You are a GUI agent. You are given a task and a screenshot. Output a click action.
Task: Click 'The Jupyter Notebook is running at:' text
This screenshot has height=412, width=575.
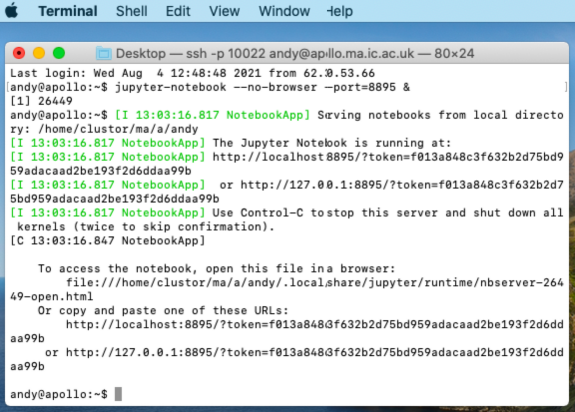point(332,143)
